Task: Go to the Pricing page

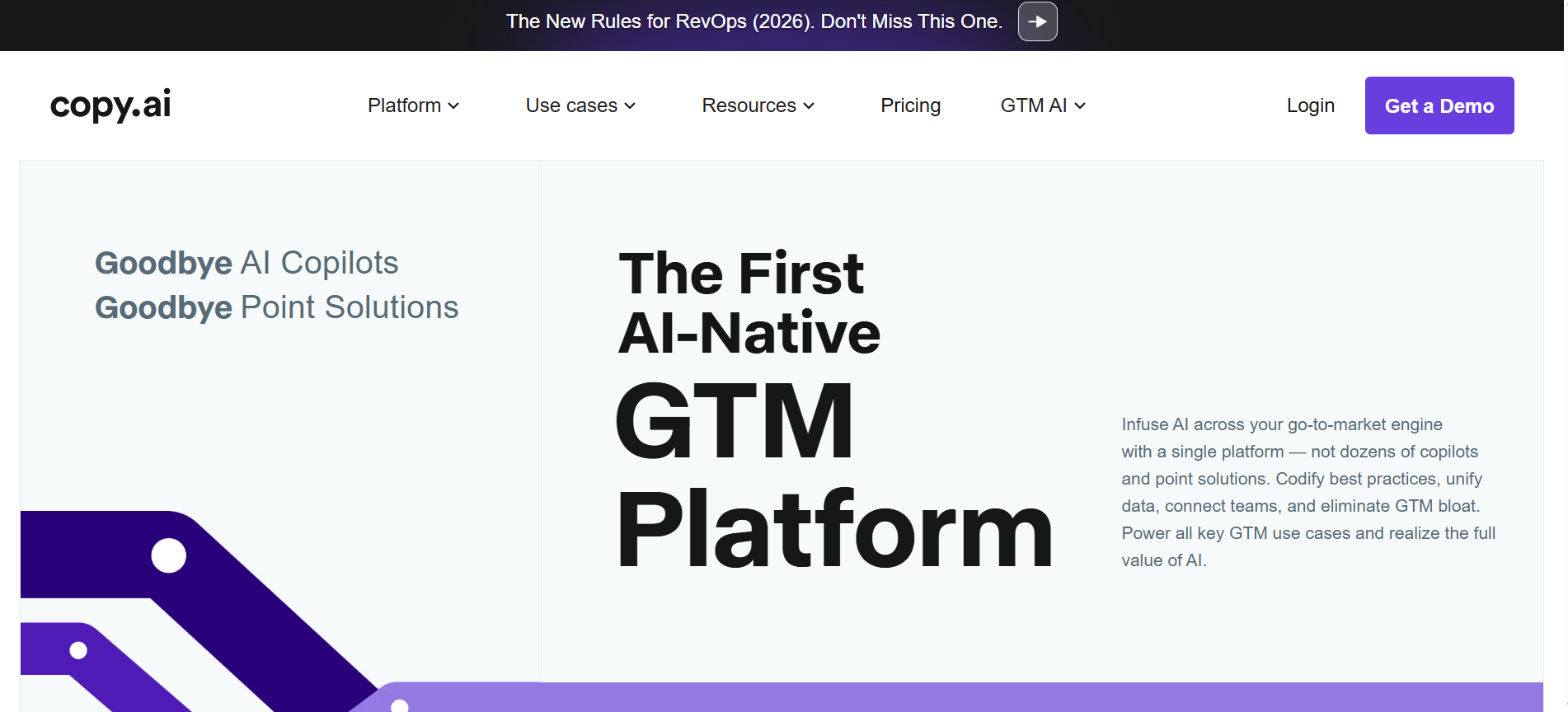Action: pos(910,105)
